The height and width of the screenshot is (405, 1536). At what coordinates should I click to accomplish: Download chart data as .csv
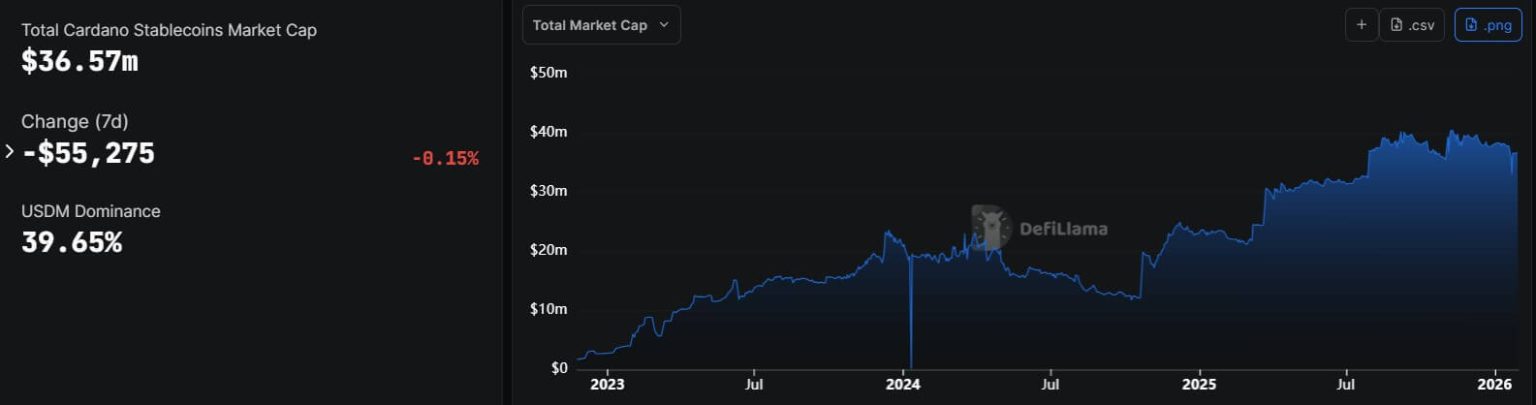[x=1412, y=25]
